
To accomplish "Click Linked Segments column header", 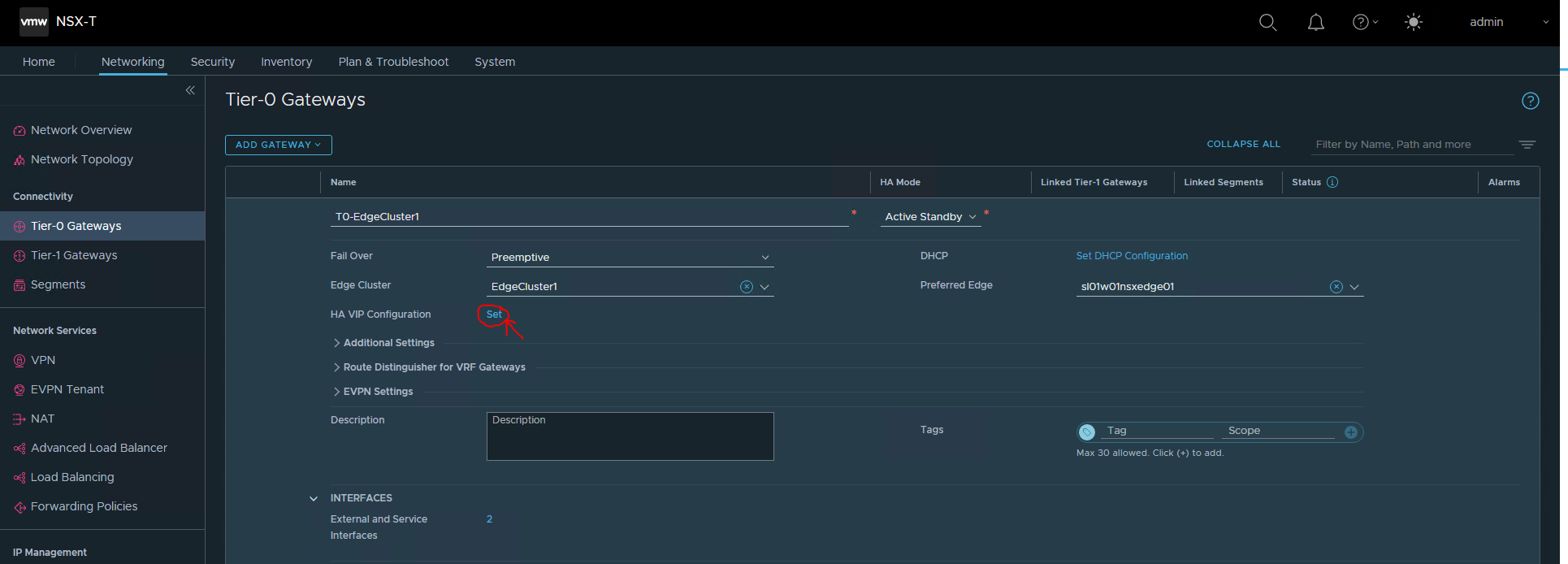I will [x=1224, y=182].
